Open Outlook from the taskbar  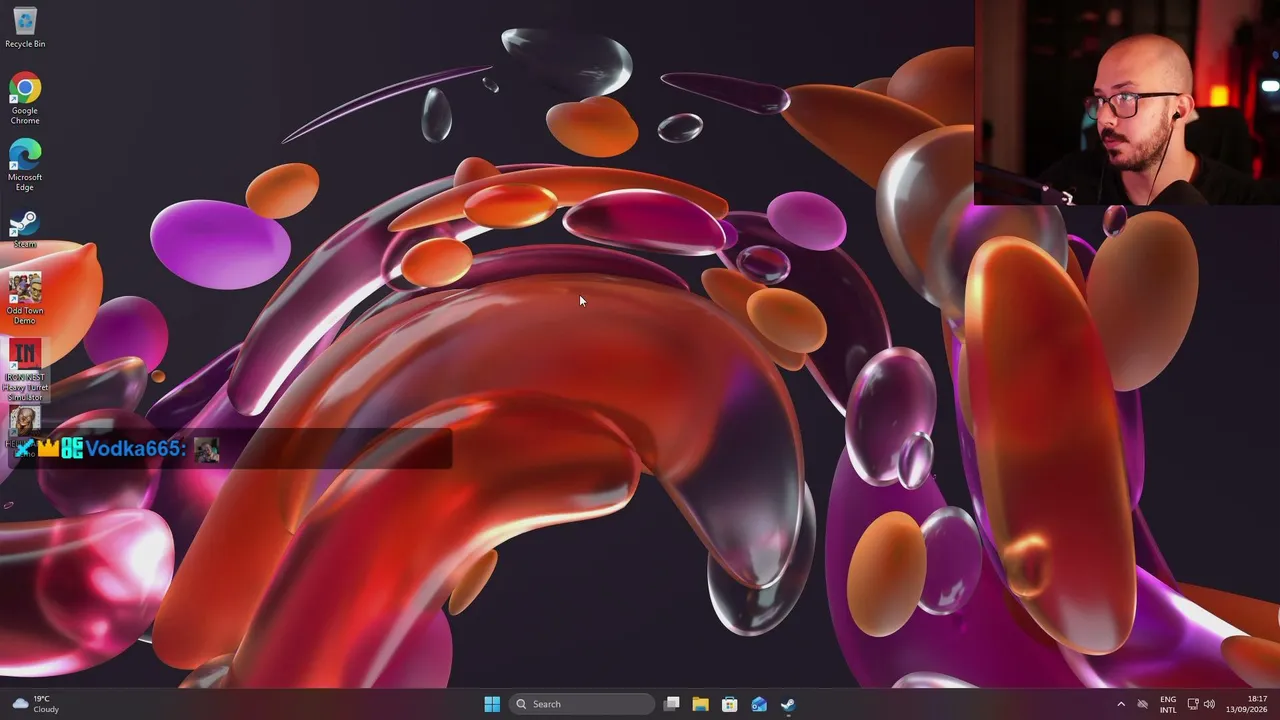pos(759,704)
